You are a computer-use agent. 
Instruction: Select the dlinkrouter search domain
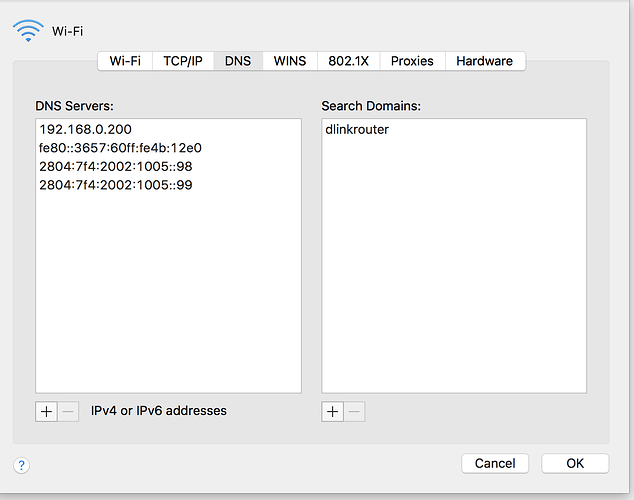click(x=454, y=129)
